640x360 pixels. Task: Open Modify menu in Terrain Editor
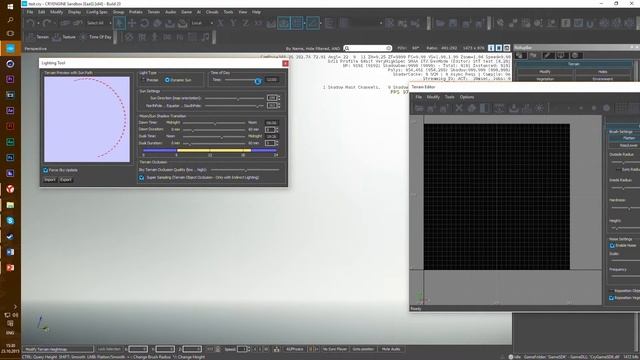[433, 97]
